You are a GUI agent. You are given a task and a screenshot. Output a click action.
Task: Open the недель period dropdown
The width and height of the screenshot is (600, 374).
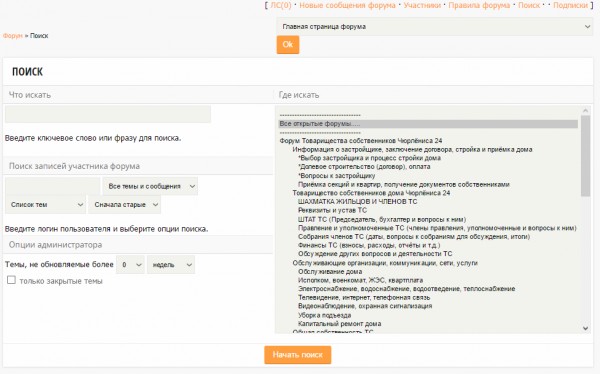point(171,265)
